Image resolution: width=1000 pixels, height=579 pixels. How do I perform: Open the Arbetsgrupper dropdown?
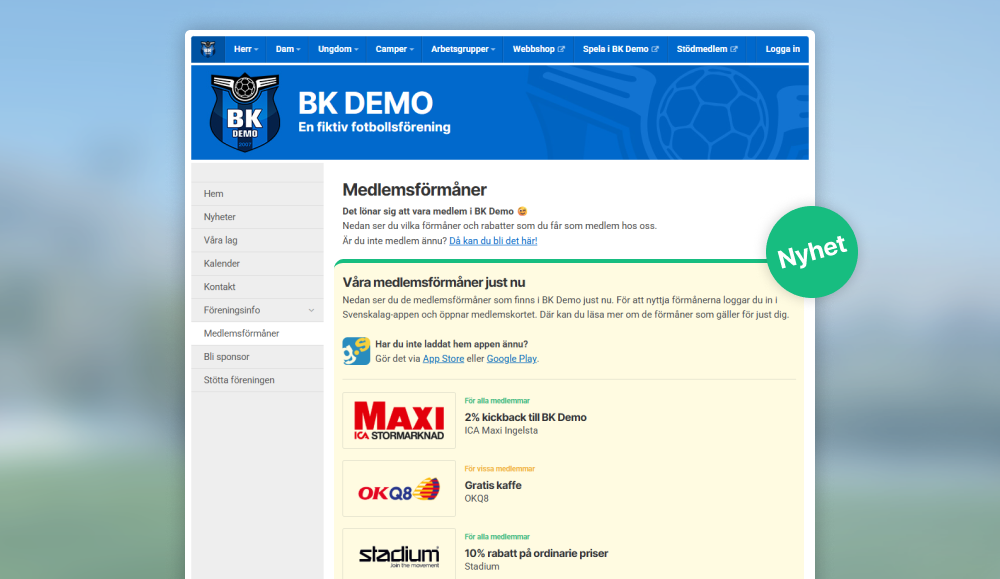tap(465, 49)
